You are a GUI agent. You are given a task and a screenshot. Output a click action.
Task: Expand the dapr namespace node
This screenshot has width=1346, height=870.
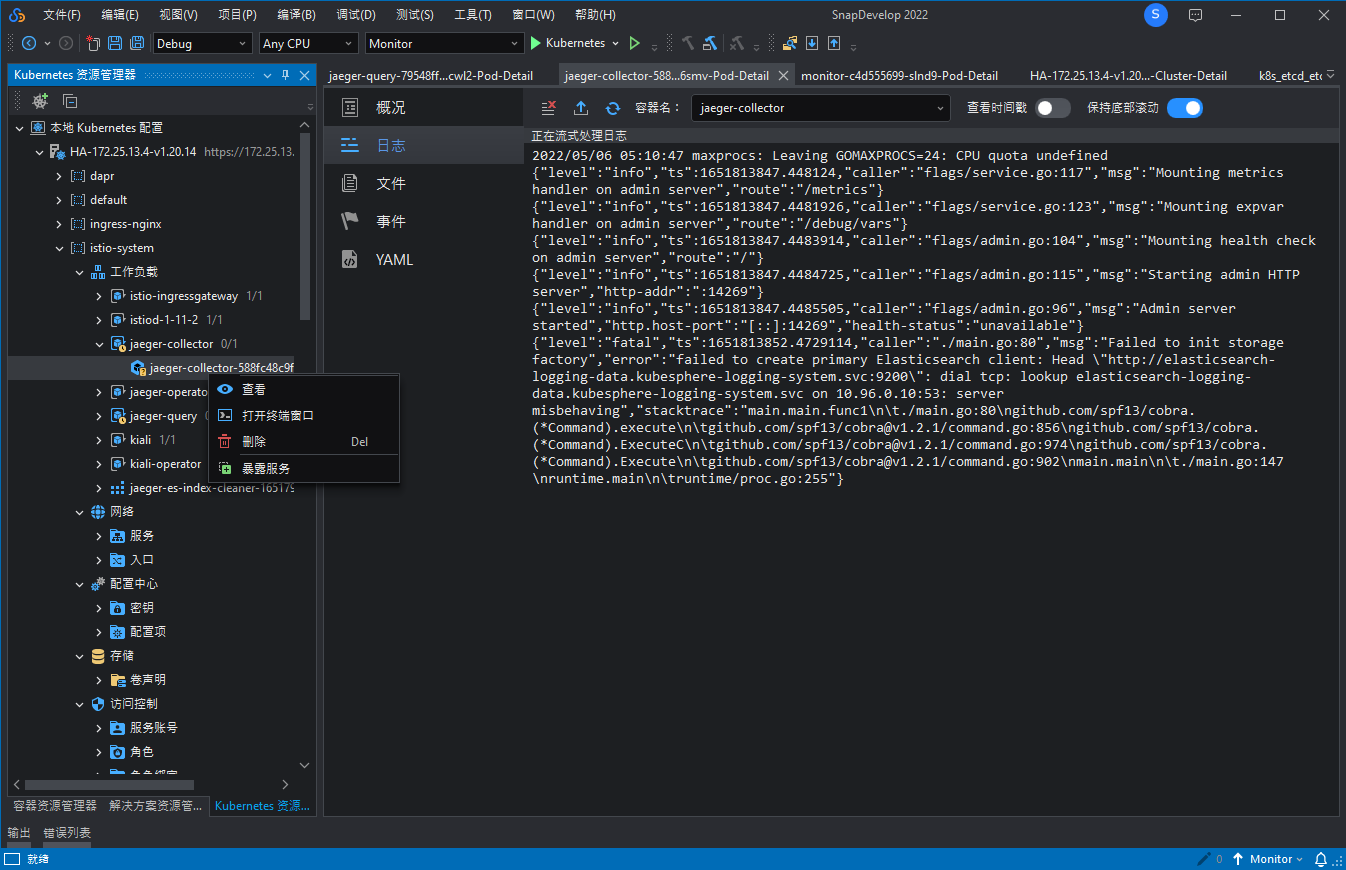point(58,176)
